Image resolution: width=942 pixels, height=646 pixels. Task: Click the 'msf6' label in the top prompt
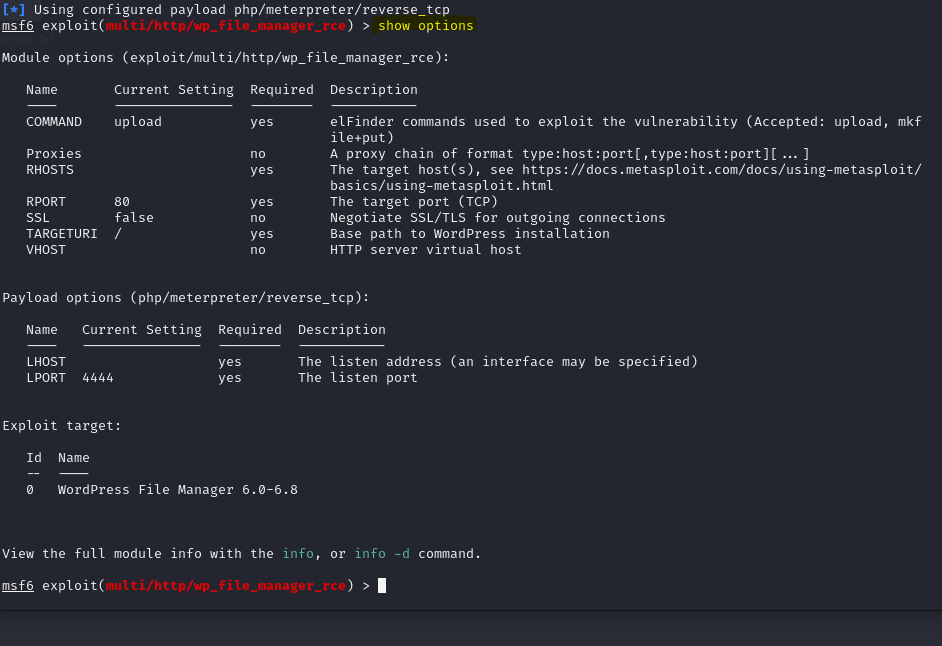tap(18, 26)
